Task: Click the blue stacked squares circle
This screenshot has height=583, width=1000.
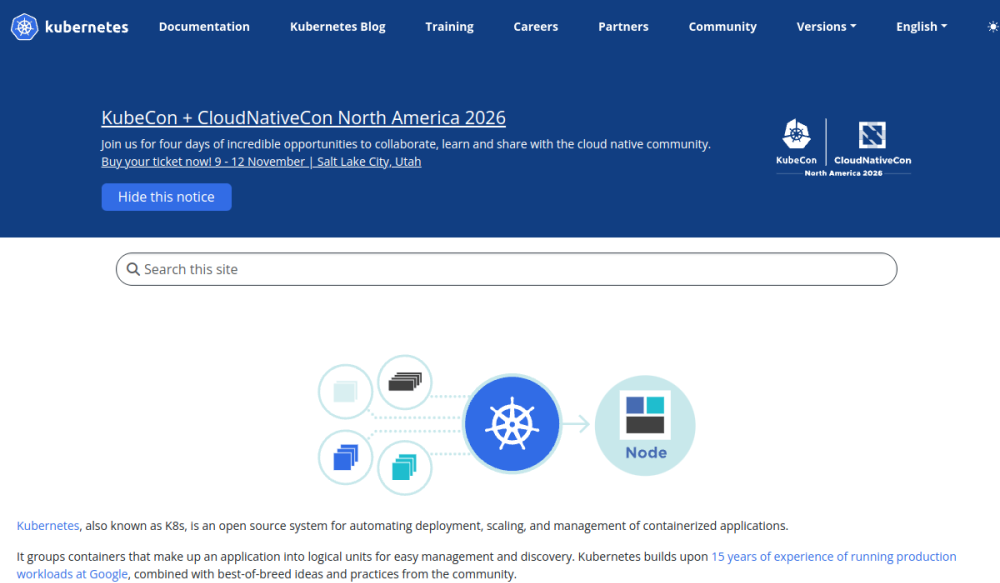Action: (x=345, y=457)
